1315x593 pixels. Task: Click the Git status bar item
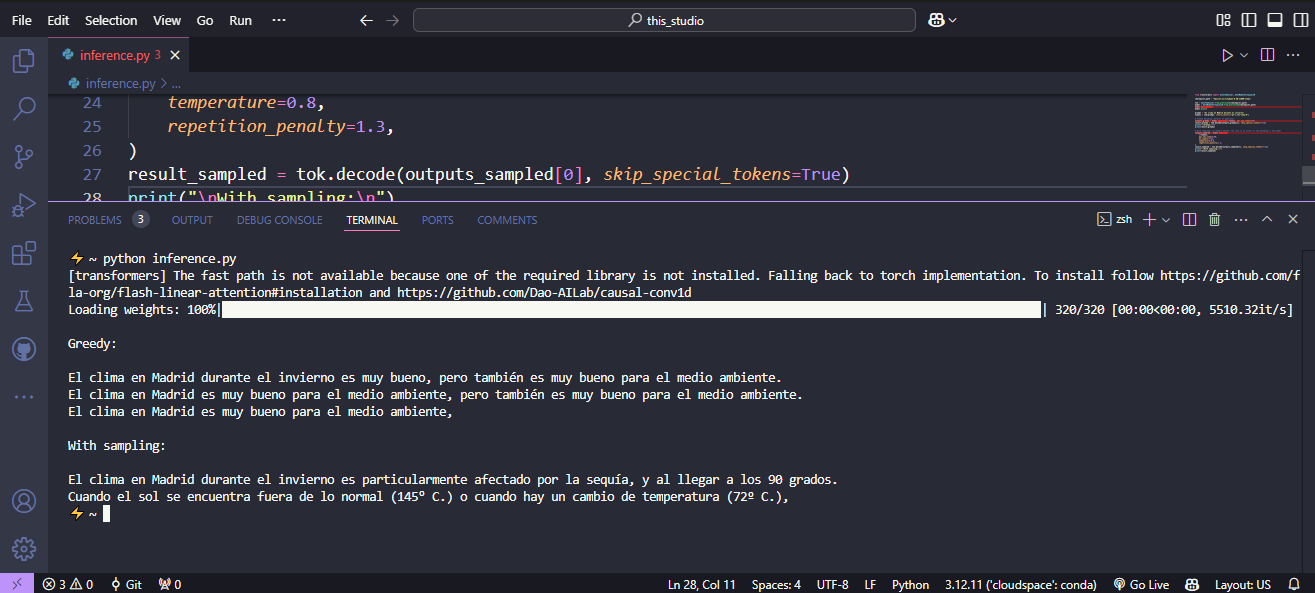127,584
